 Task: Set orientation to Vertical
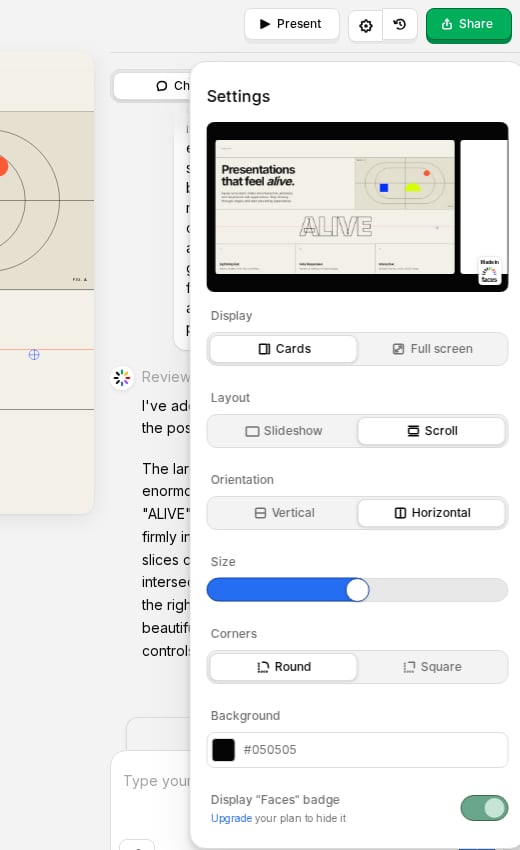click(284, 513)
